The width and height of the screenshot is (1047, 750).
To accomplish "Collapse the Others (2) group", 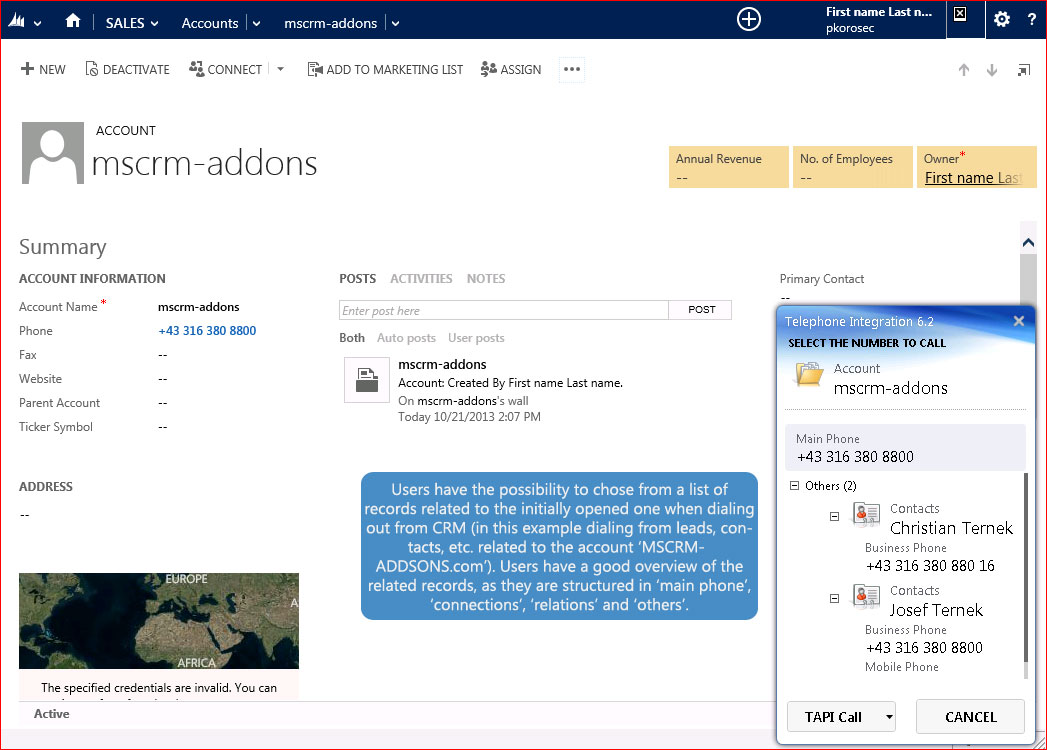I will click(x=794, y=486).
